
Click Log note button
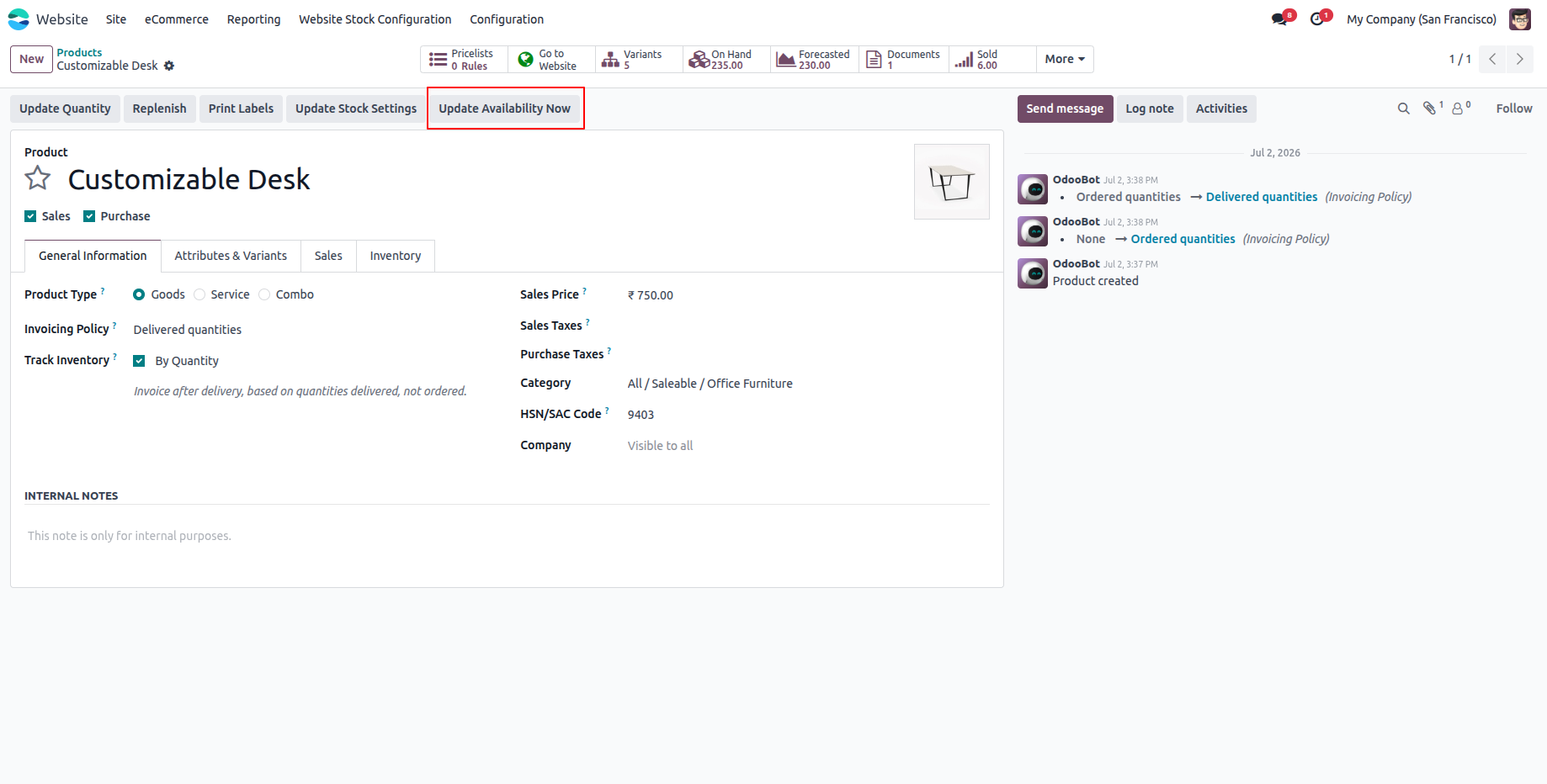coord(1150,109)
